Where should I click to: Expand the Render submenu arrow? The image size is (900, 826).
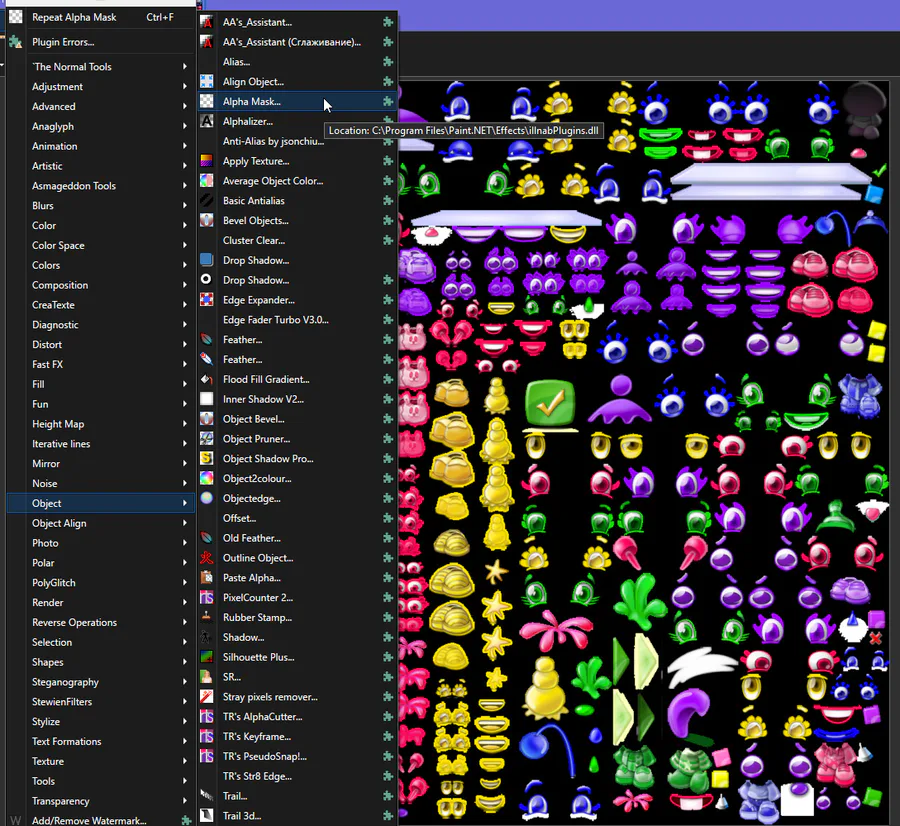[185, 603]
